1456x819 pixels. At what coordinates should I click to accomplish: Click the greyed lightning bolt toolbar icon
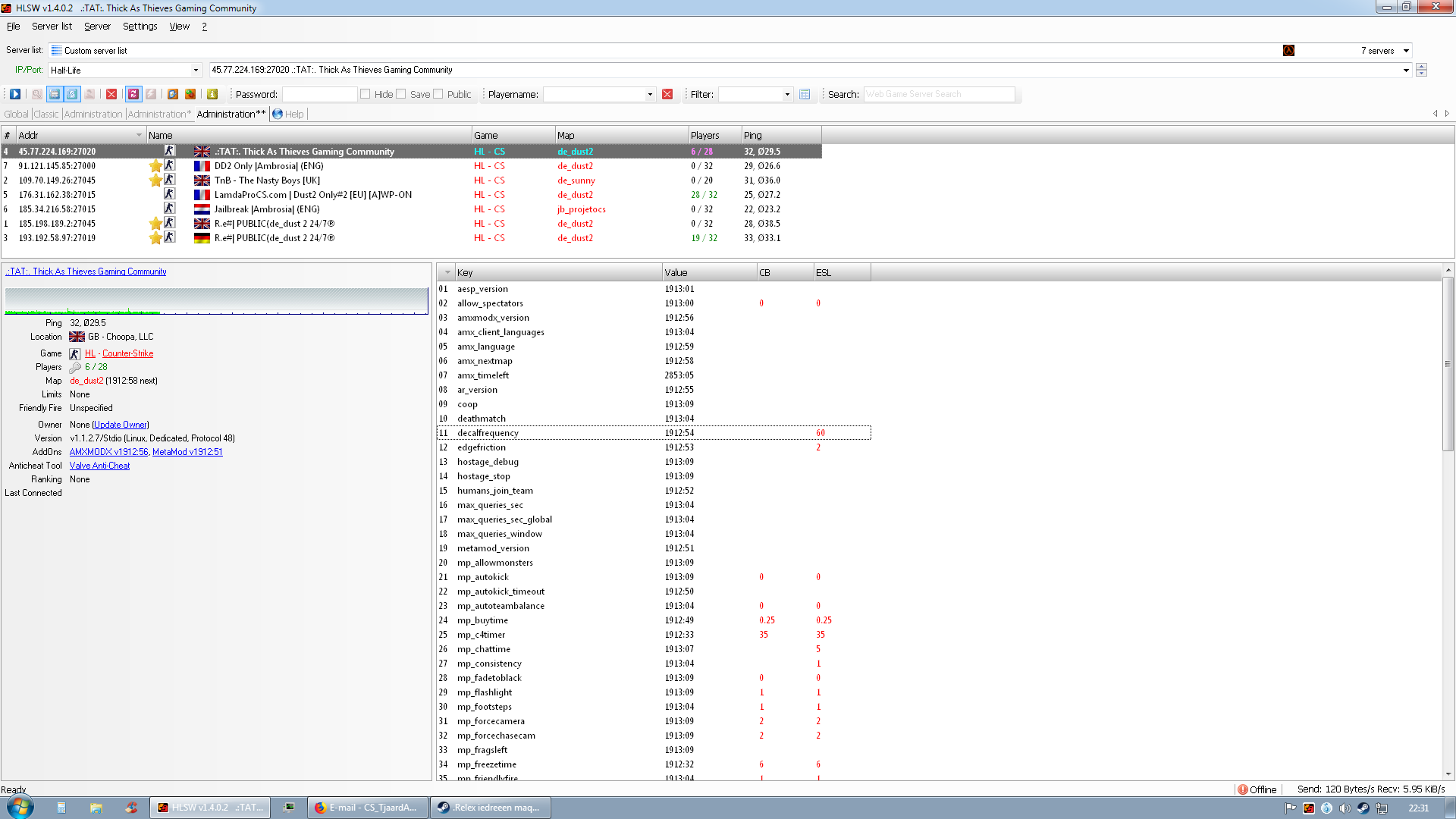151,94
